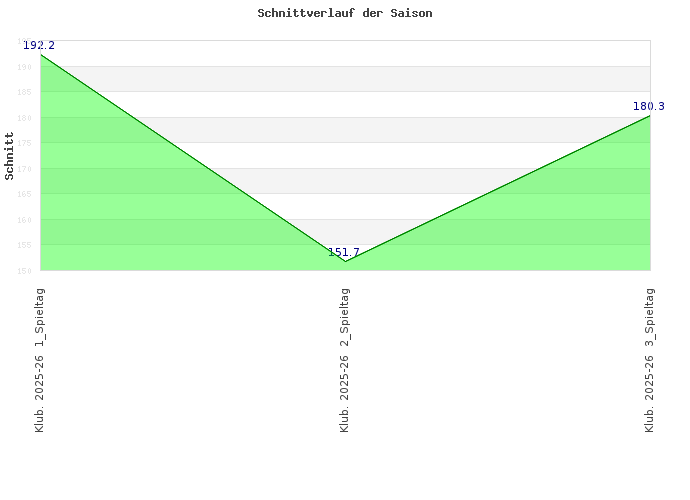Click the chart title "Schnittverlauf der Saison"
Viewport: 690px width, 500px height.
345,14
